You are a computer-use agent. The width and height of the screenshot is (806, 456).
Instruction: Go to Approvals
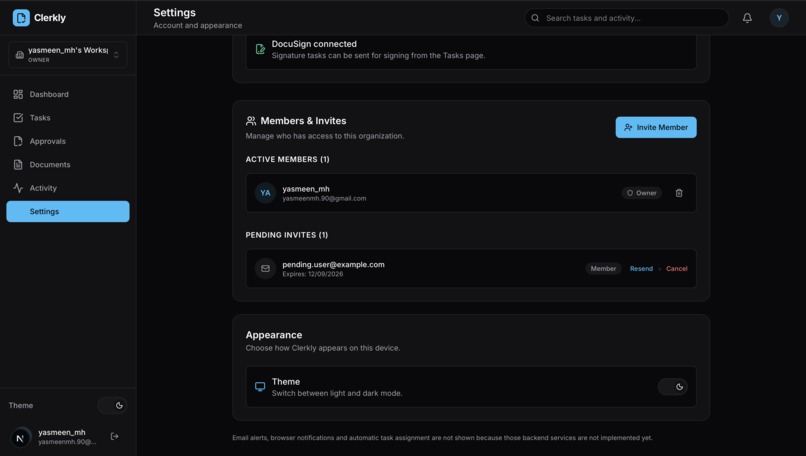click(68, 141)
